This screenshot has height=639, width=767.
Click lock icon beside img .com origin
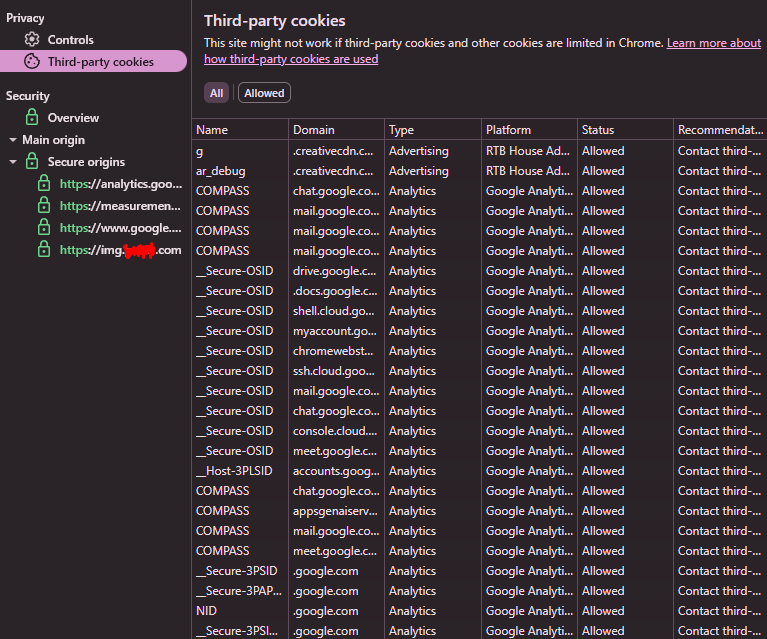click(44, 250)
